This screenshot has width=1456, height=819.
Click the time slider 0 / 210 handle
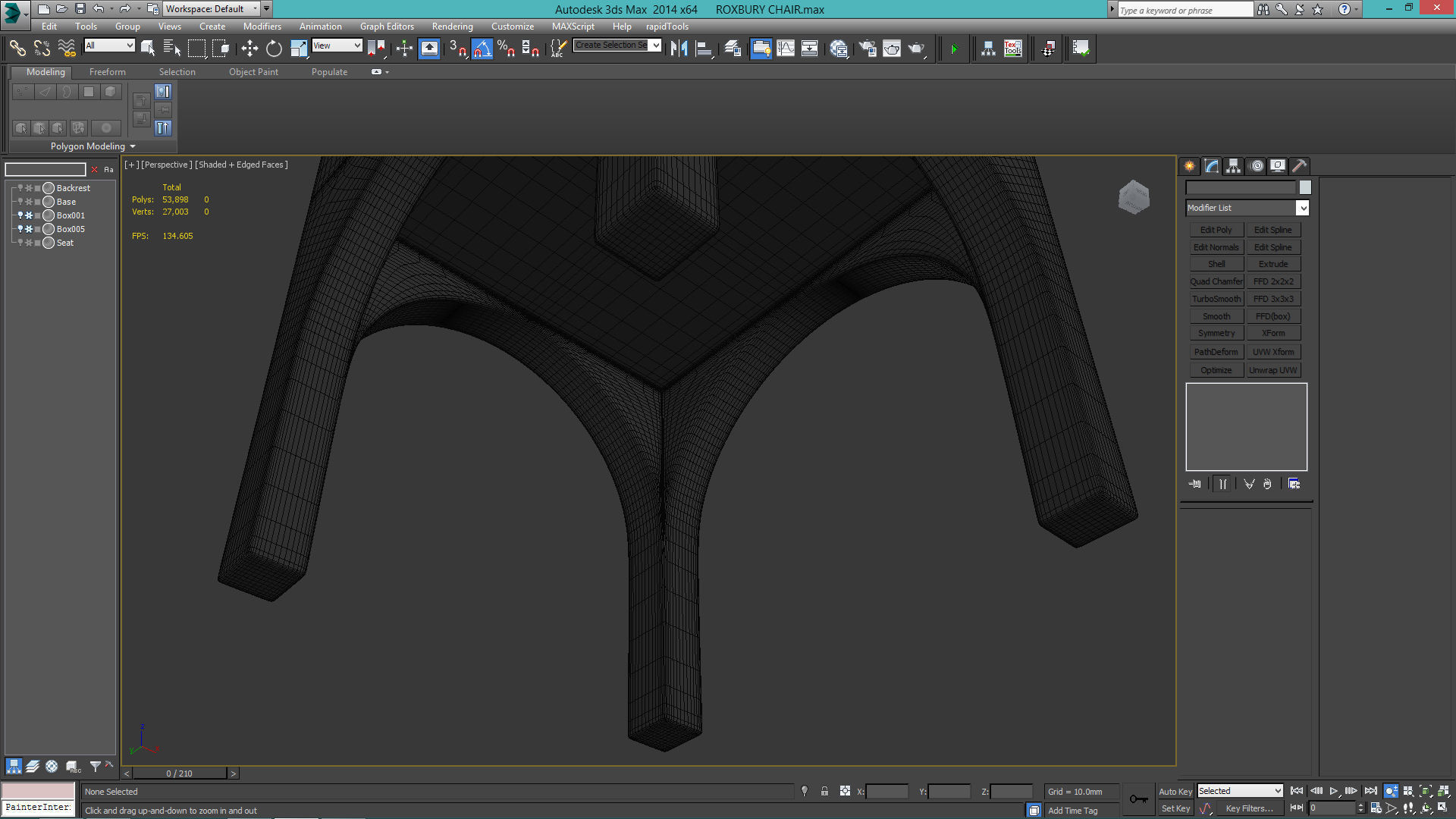(x=180, y=773)
